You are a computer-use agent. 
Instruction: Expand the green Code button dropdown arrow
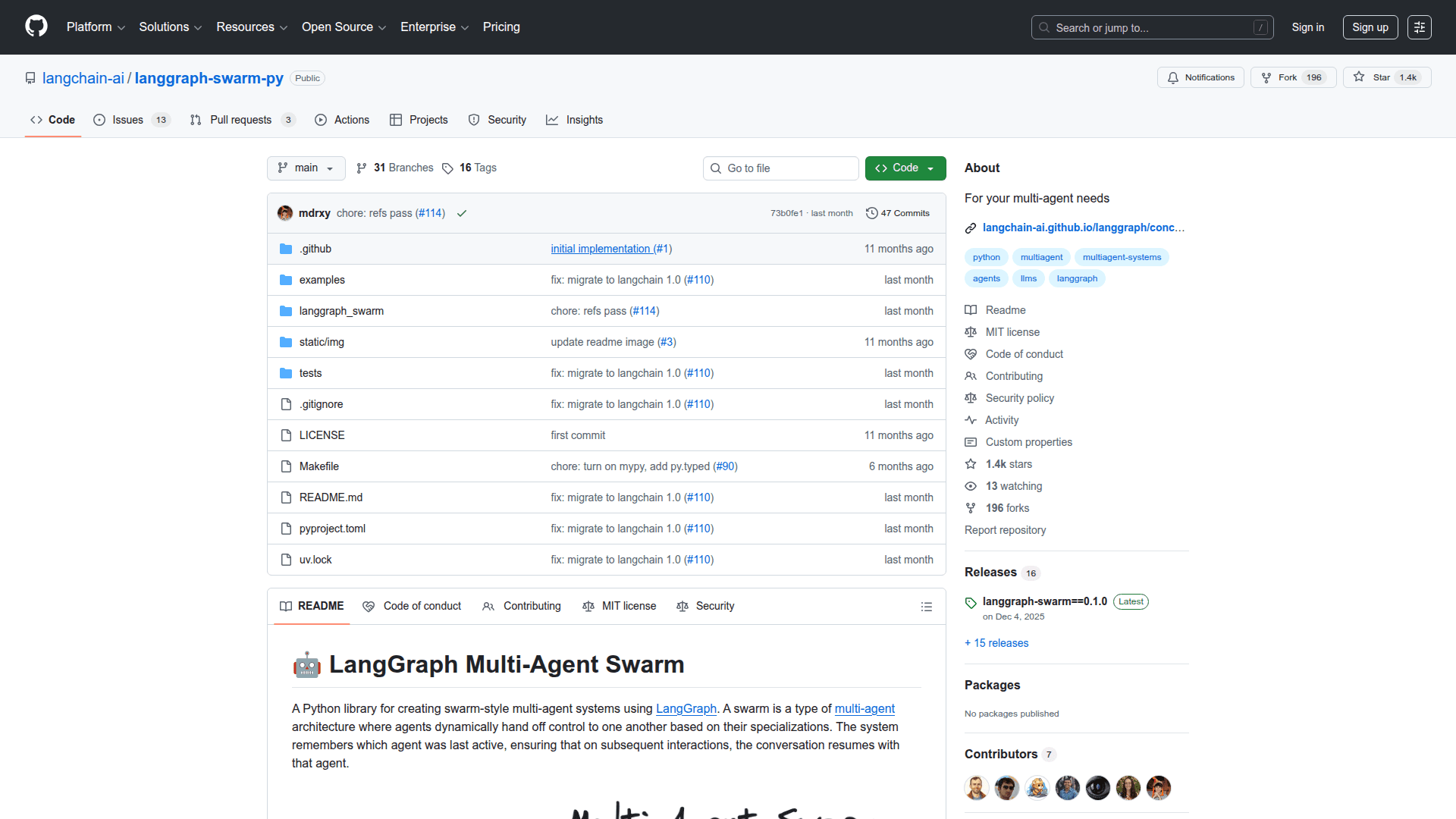pos(931,168)
